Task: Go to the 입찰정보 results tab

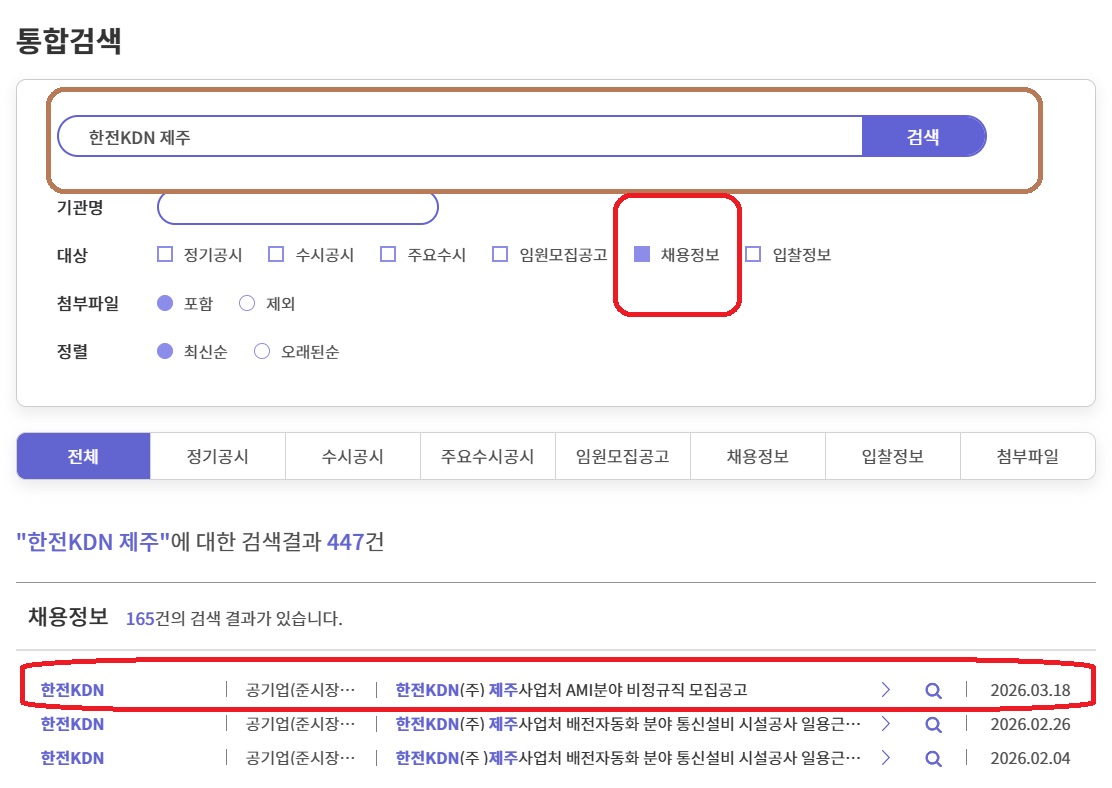Action: pos(892,457)
